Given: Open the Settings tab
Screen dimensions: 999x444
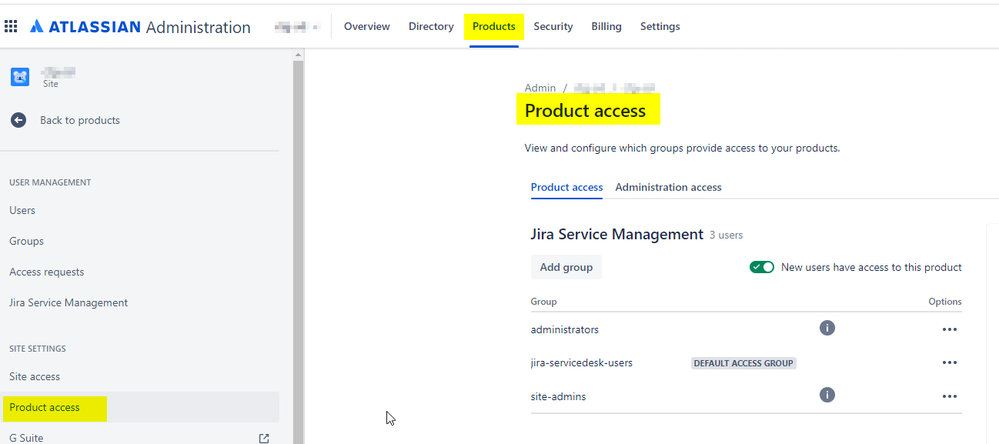Looking at the screenshot, I should (x=660, y=26).
